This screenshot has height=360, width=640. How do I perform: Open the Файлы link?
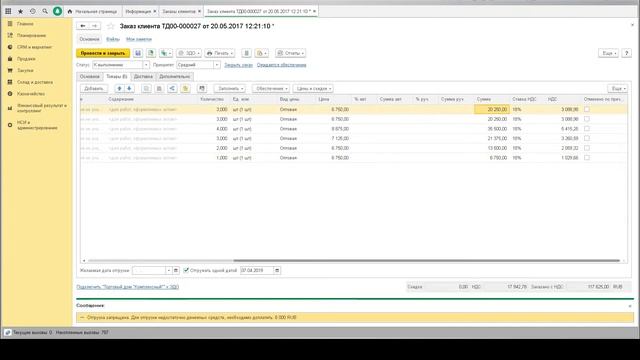click(113, 39)
